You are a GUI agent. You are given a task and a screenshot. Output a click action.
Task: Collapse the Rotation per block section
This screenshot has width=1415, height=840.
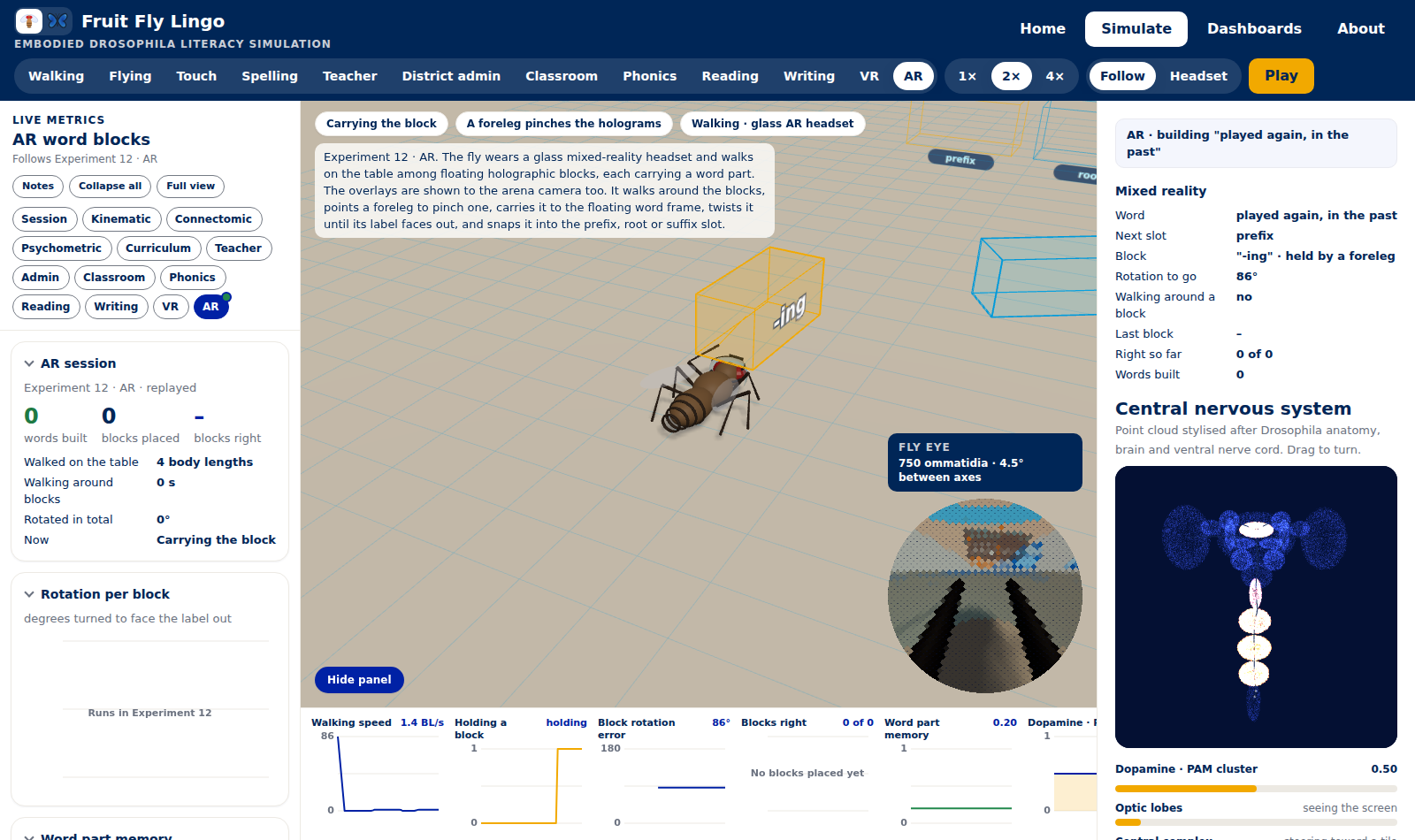coord(29,594)
